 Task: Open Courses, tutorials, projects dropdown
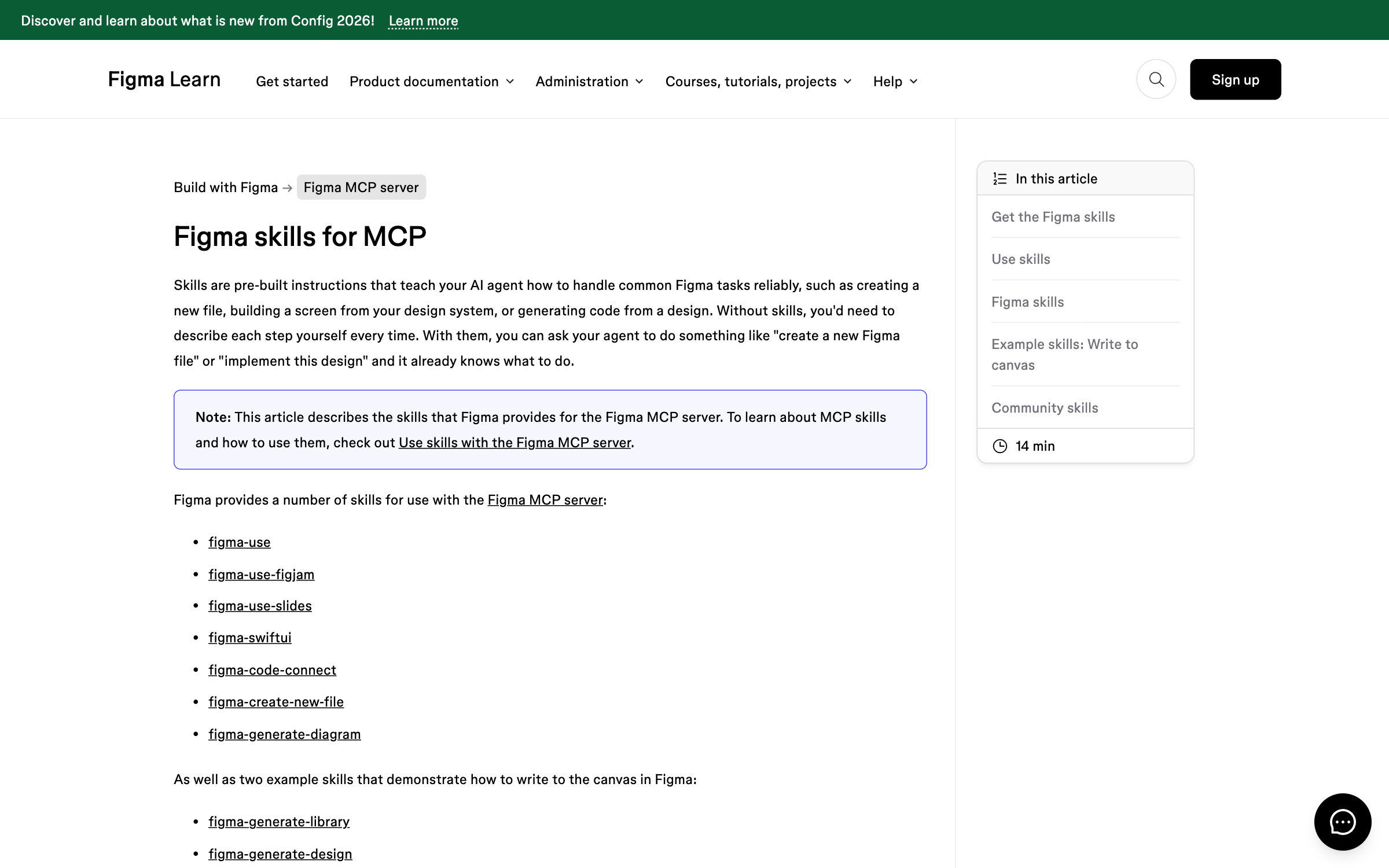[758, 82]
